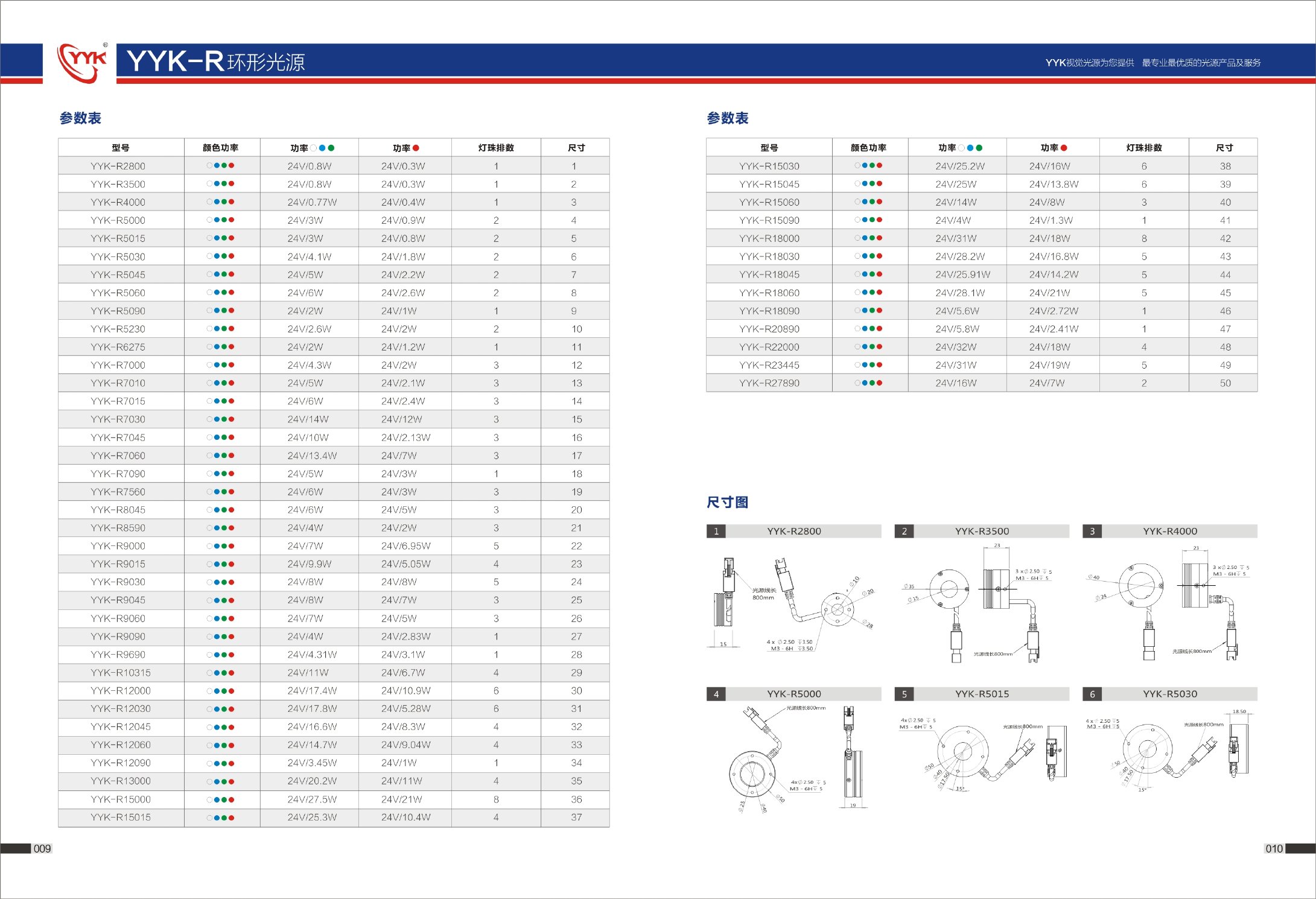Viewport: 1316px width, 899px height.
Task: Click the "24V/9.04W" power value
Action: (406, 745)
